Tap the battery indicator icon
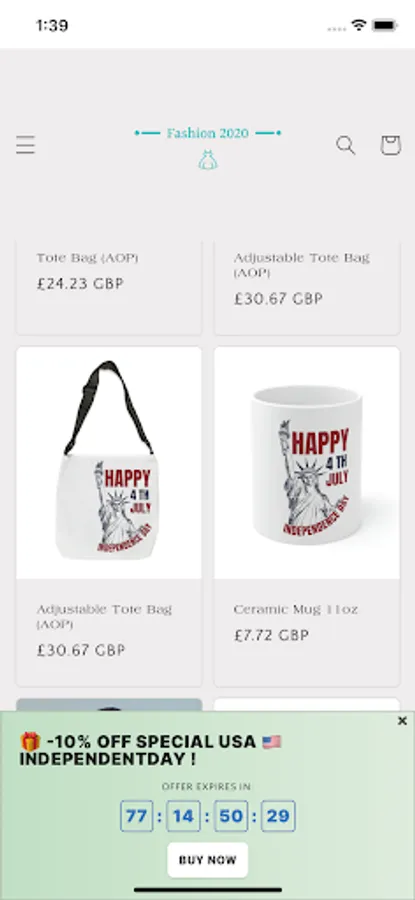The image size is (415, 900). (385, 25)
